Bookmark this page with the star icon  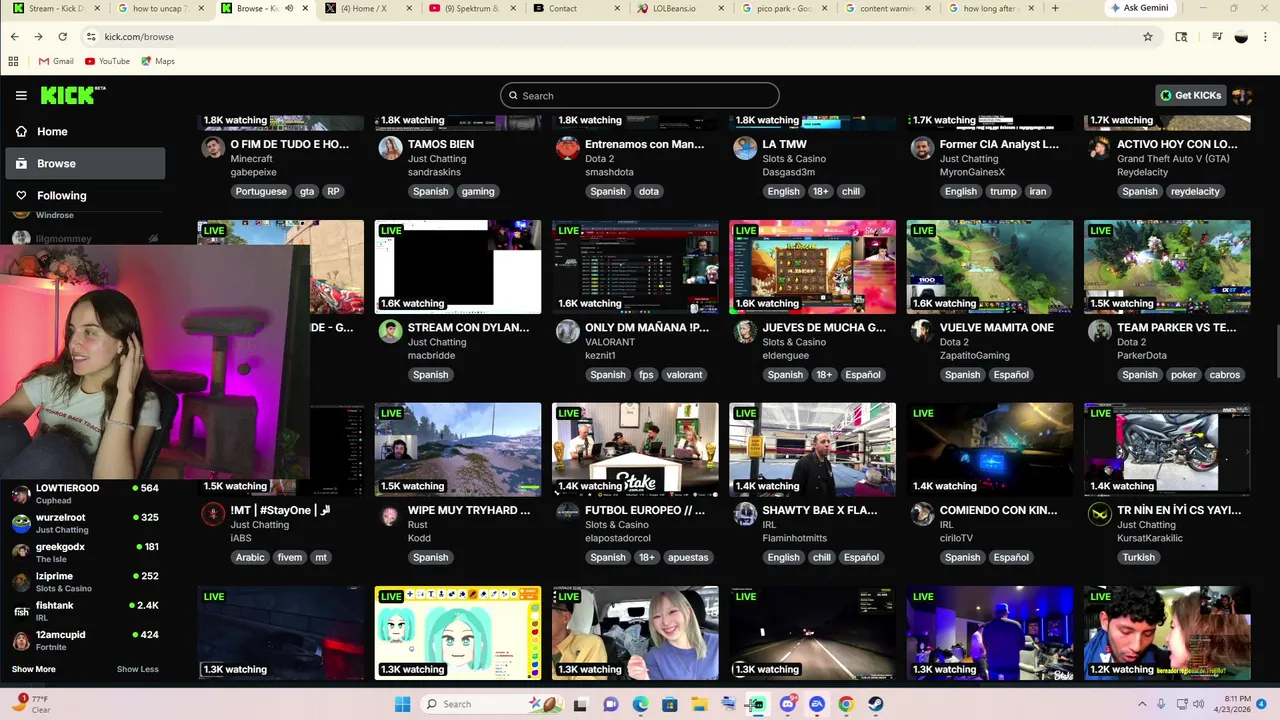coord(1148,36)
